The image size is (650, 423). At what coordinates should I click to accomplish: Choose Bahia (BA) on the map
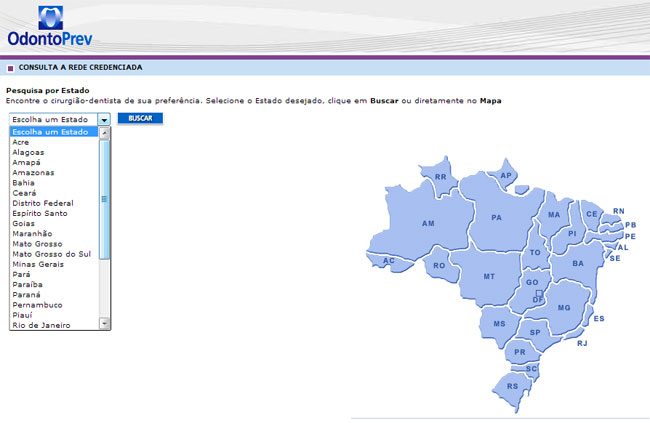(x=578, y=263)
